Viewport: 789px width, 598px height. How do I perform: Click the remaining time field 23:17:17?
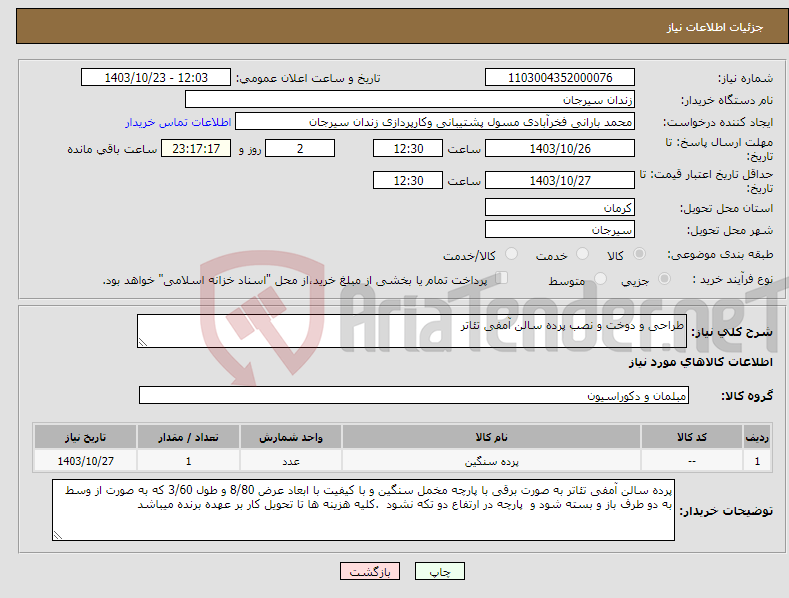click(196, 148)
